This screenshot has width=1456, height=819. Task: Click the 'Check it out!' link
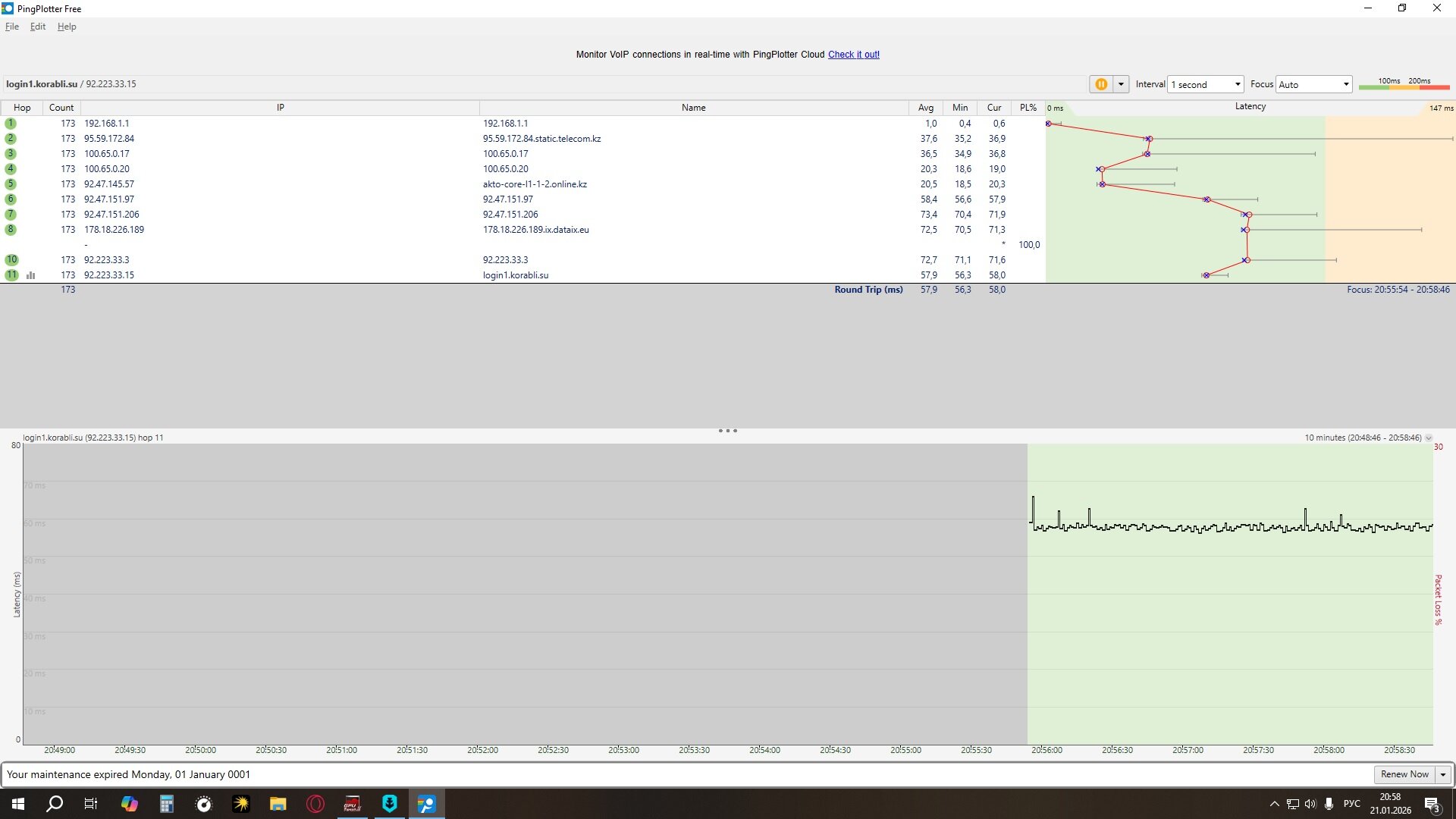click(x=853, y=55)
